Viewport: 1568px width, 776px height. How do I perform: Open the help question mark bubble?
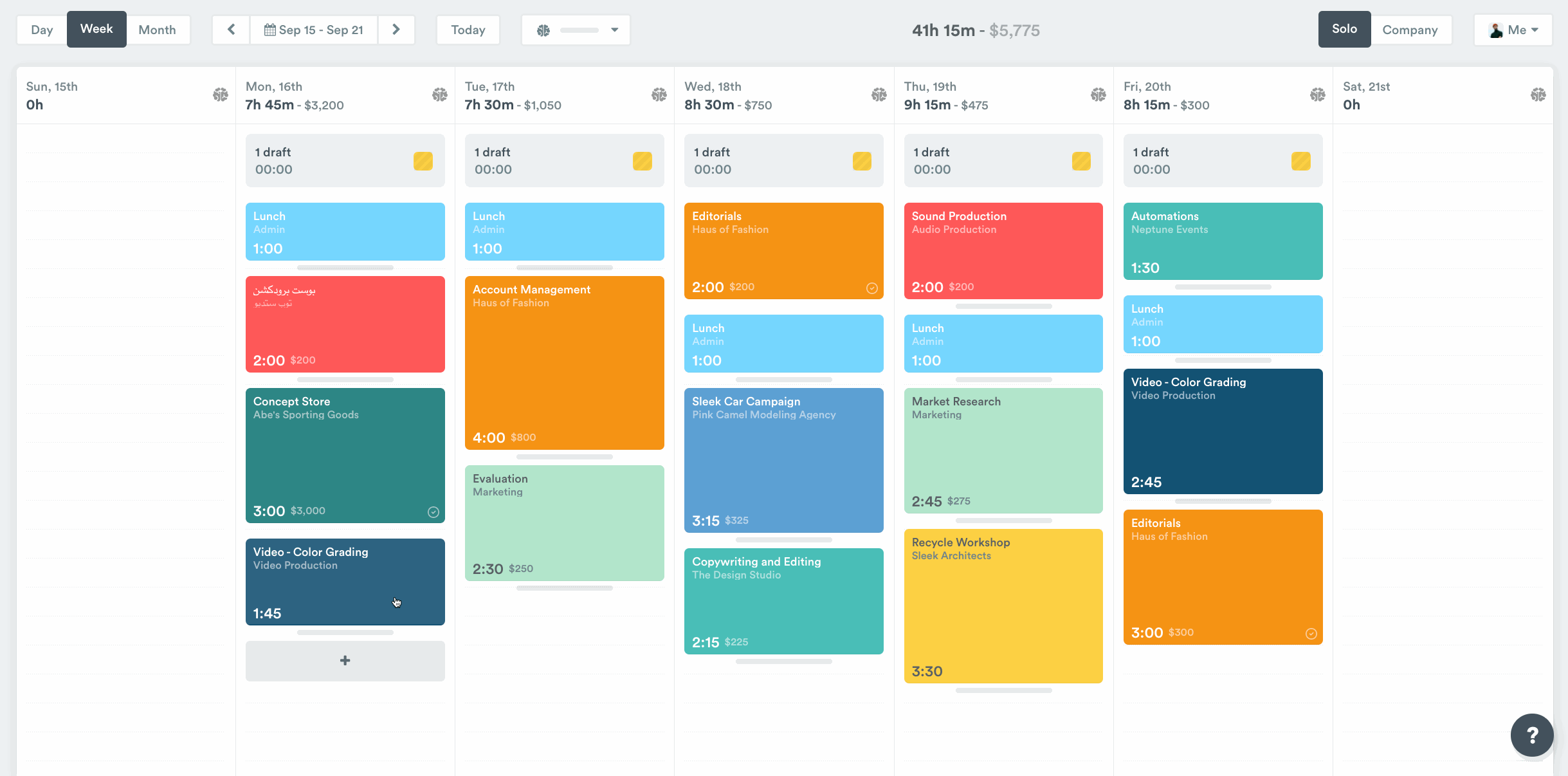click(x=1533, y=735)
